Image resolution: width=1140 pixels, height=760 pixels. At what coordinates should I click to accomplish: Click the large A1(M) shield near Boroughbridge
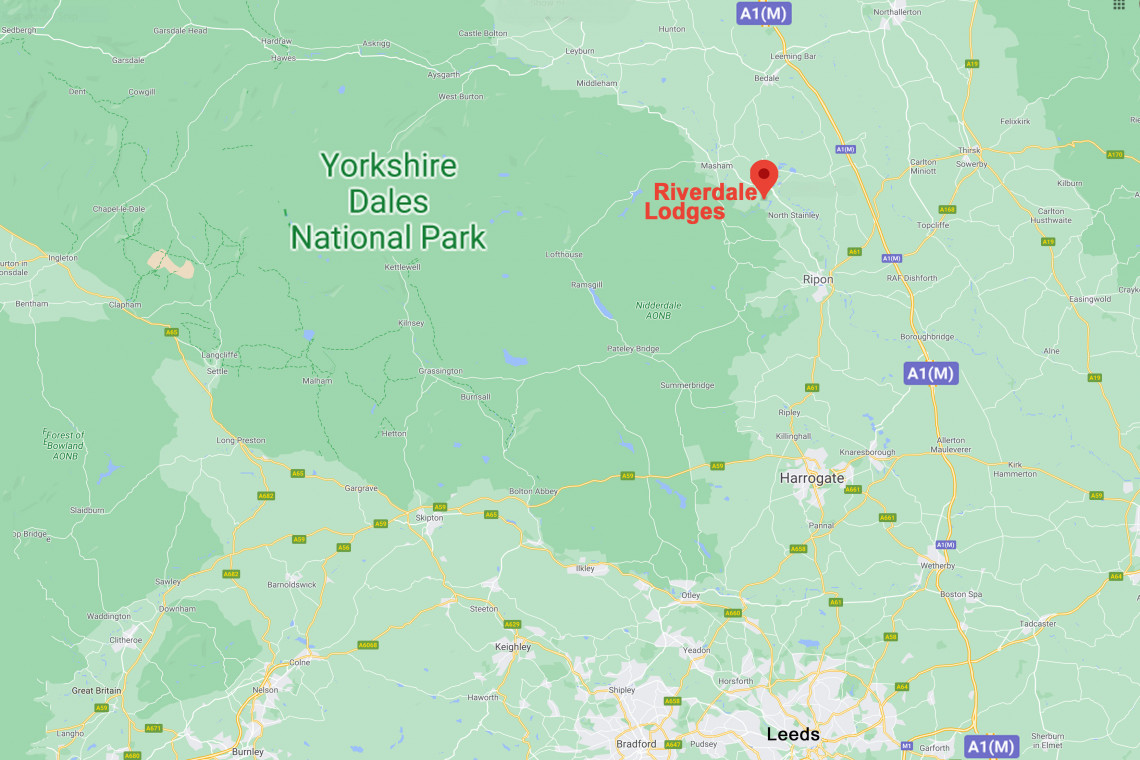931,373
